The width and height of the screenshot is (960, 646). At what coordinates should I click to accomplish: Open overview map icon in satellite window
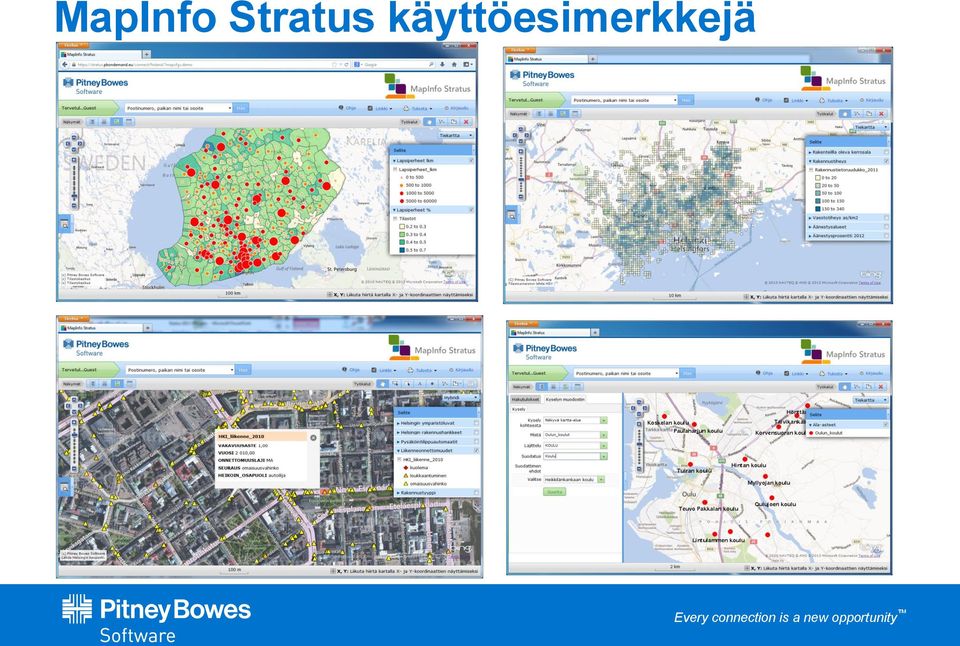[x=64, y=487]
